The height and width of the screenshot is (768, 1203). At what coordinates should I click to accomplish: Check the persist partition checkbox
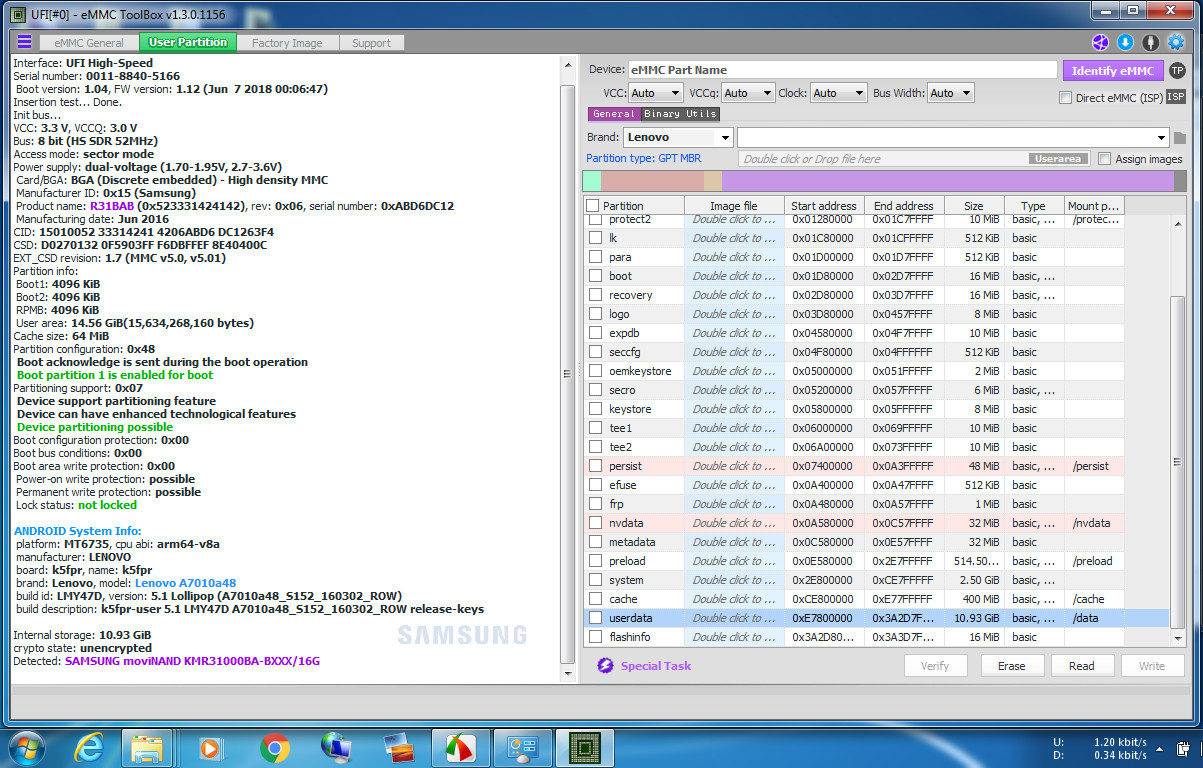coord(595,466)
